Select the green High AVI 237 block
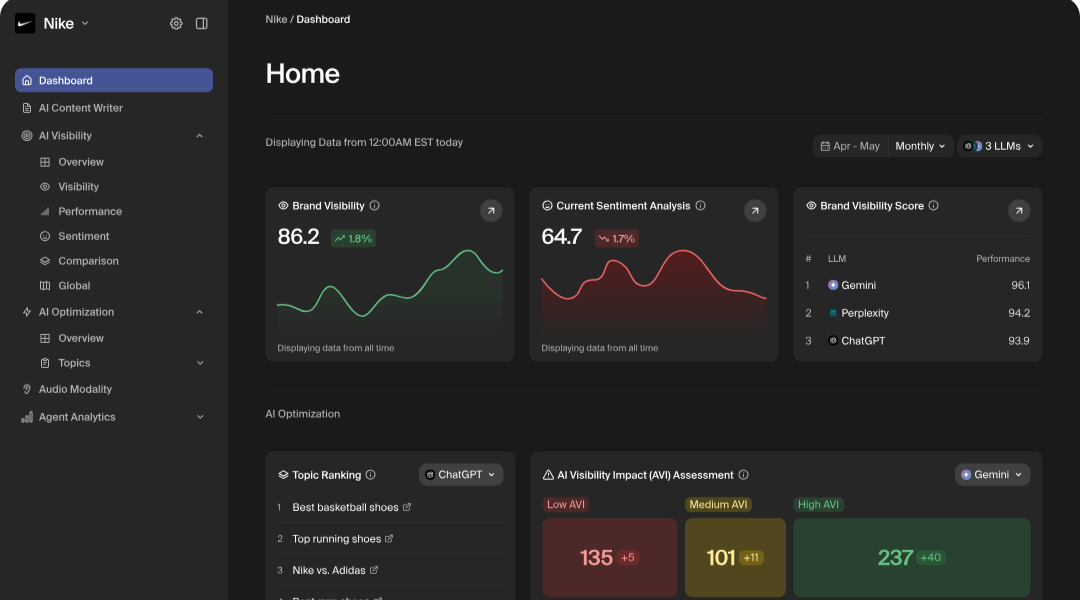Viewport: 1080px width, 600px height. coord(912,557)
